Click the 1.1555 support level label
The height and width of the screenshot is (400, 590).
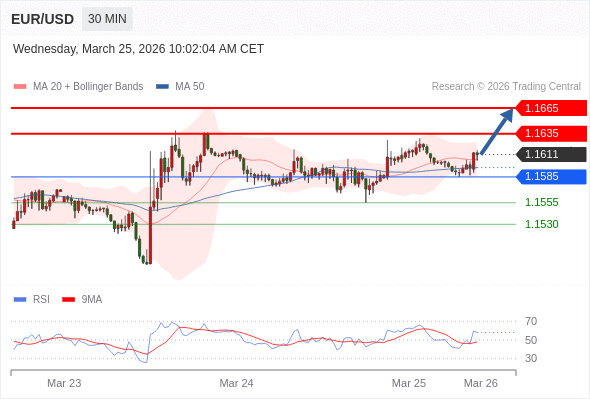pos(541,202)
